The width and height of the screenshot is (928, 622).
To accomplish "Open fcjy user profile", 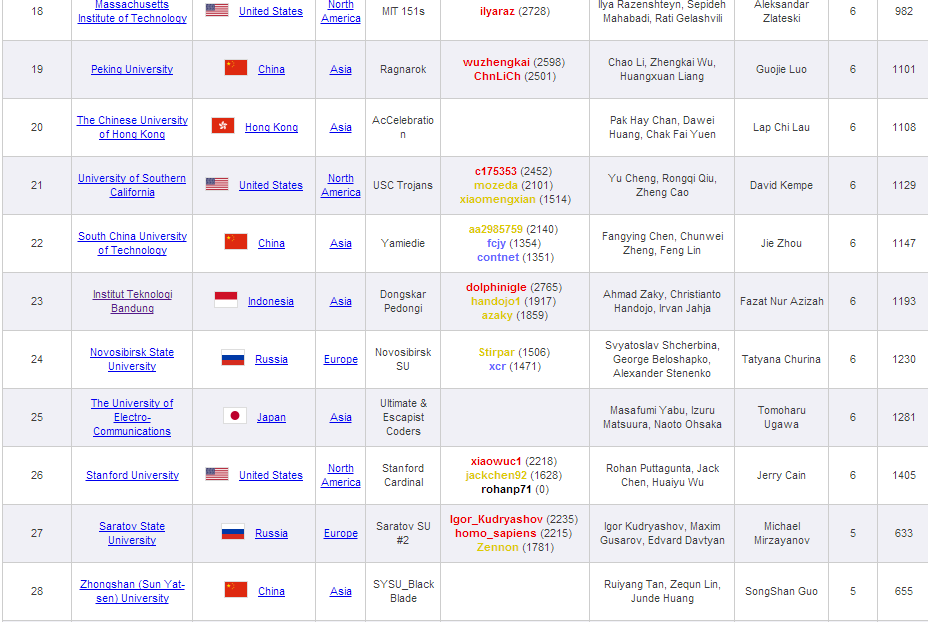I will pyautogui.click(x=496, y=243).
